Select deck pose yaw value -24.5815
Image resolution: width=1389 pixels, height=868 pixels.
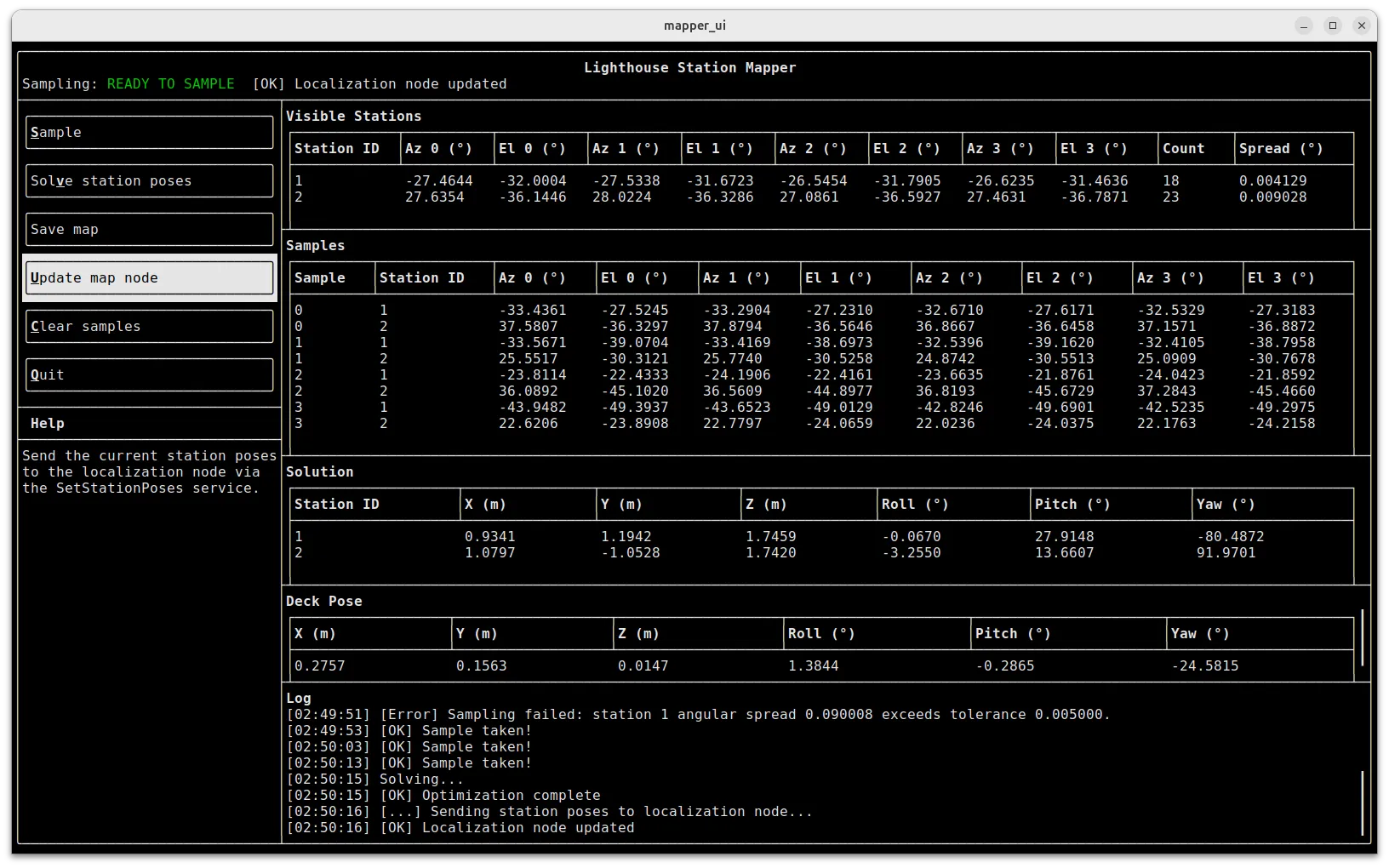click(1205, 666)
